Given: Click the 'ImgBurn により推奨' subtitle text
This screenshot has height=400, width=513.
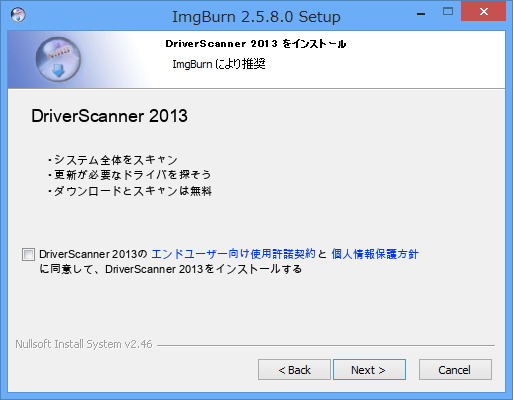Looking at the screenshot, I should 219,64.
